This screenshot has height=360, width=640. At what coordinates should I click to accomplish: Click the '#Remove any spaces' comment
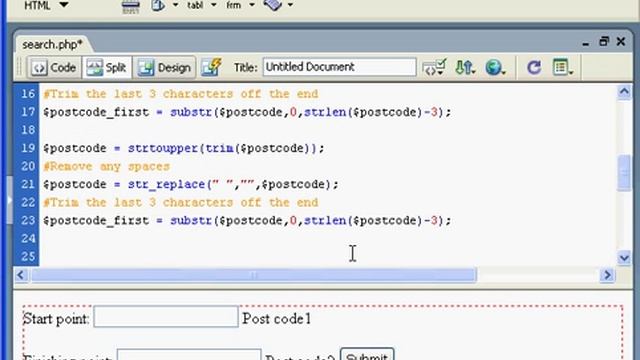(107, 167)
